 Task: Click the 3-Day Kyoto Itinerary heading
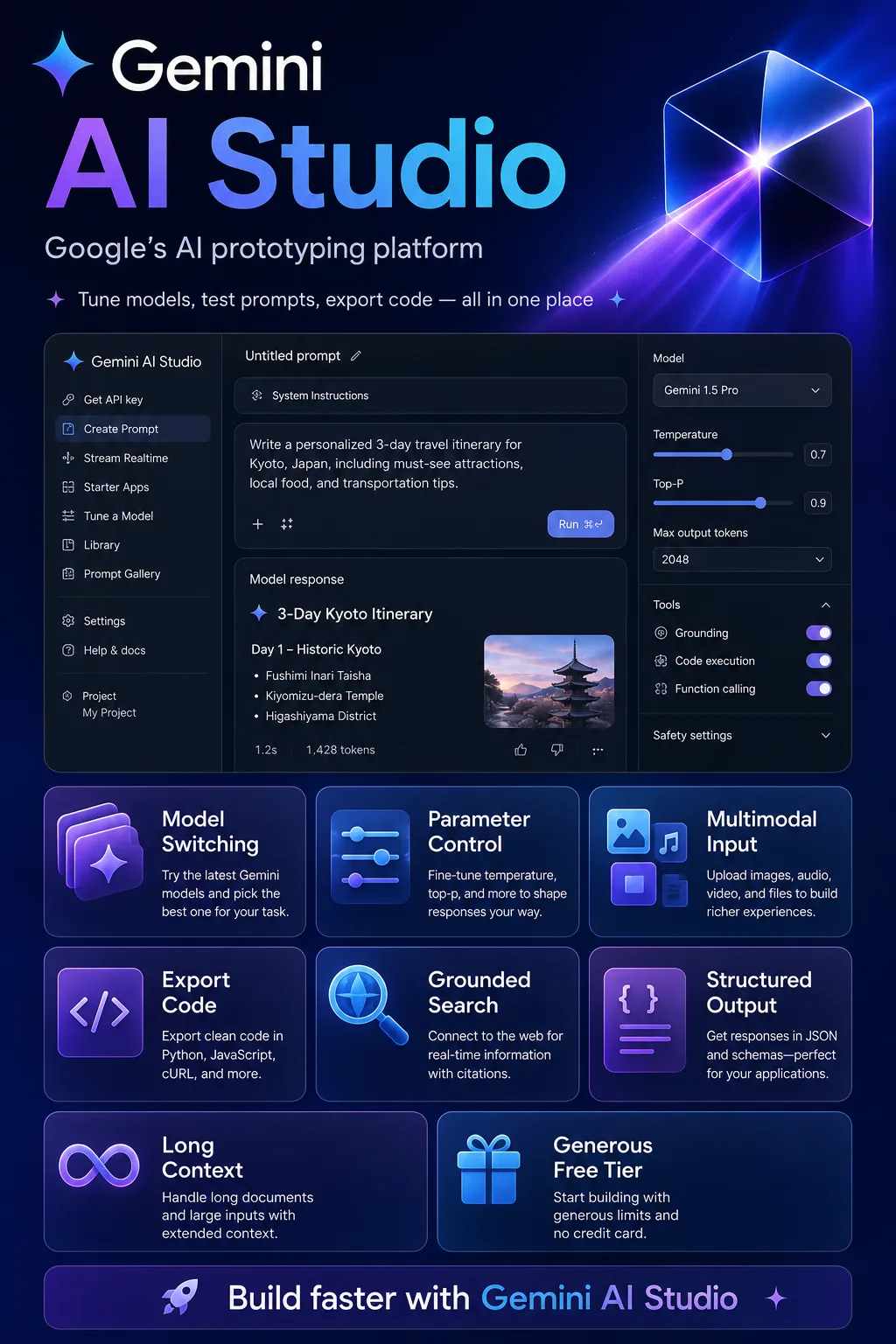(355, 614)
